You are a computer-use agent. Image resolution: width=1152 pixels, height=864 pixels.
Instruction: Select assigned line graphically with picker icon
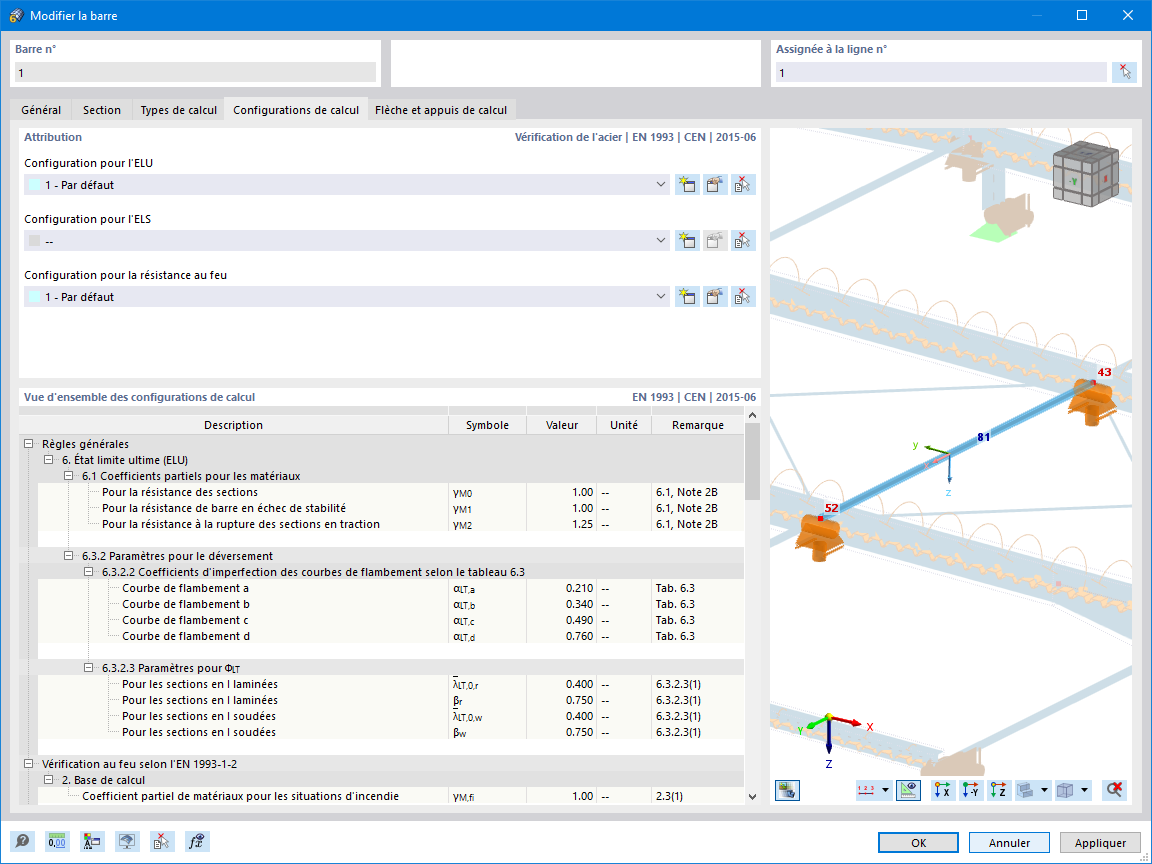[1124, 71]
